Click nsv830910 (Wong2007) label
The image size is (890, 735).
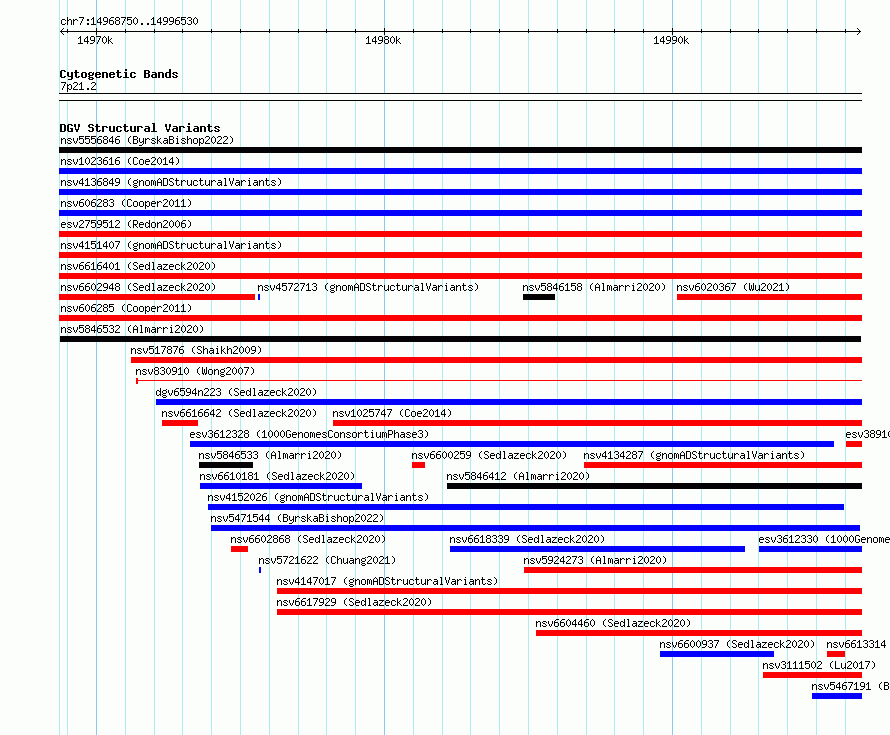point(195,371)
